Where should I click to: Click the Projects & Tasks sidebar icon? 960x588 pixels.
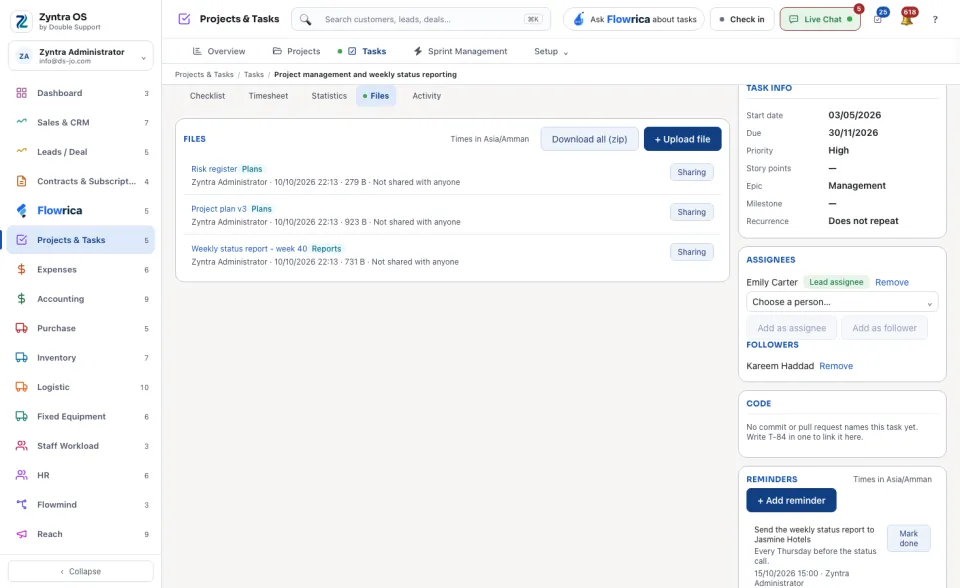click(21, 240)
